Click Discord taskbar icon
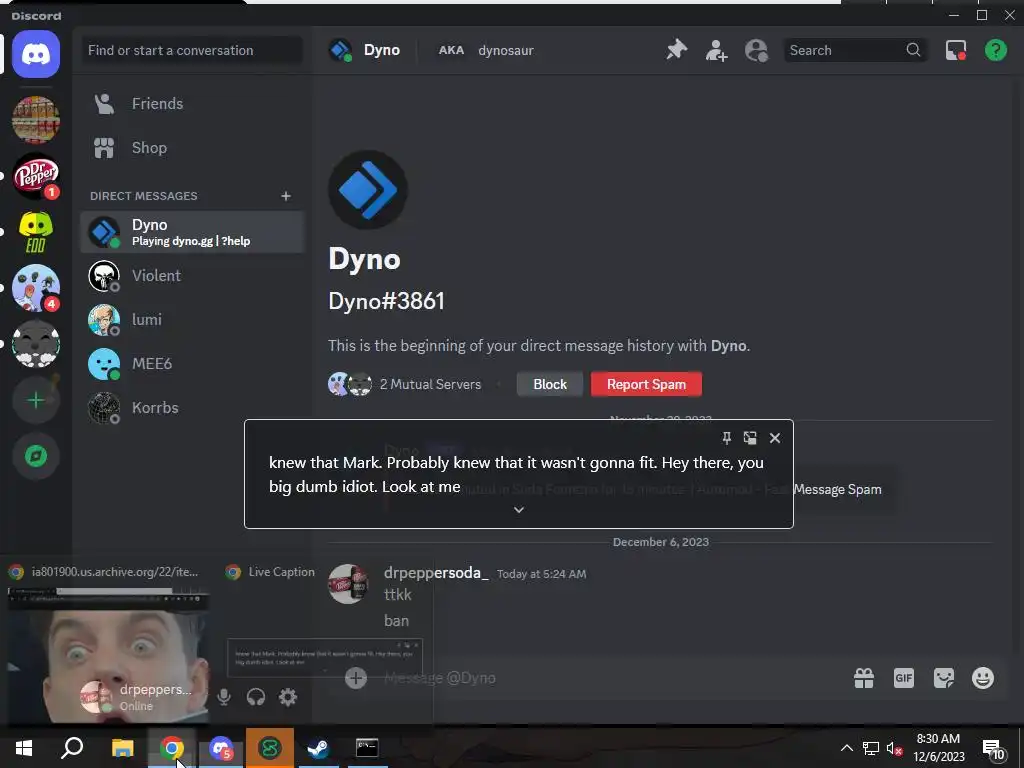This screenshot has height=768, width=1024. coord(221,748)
